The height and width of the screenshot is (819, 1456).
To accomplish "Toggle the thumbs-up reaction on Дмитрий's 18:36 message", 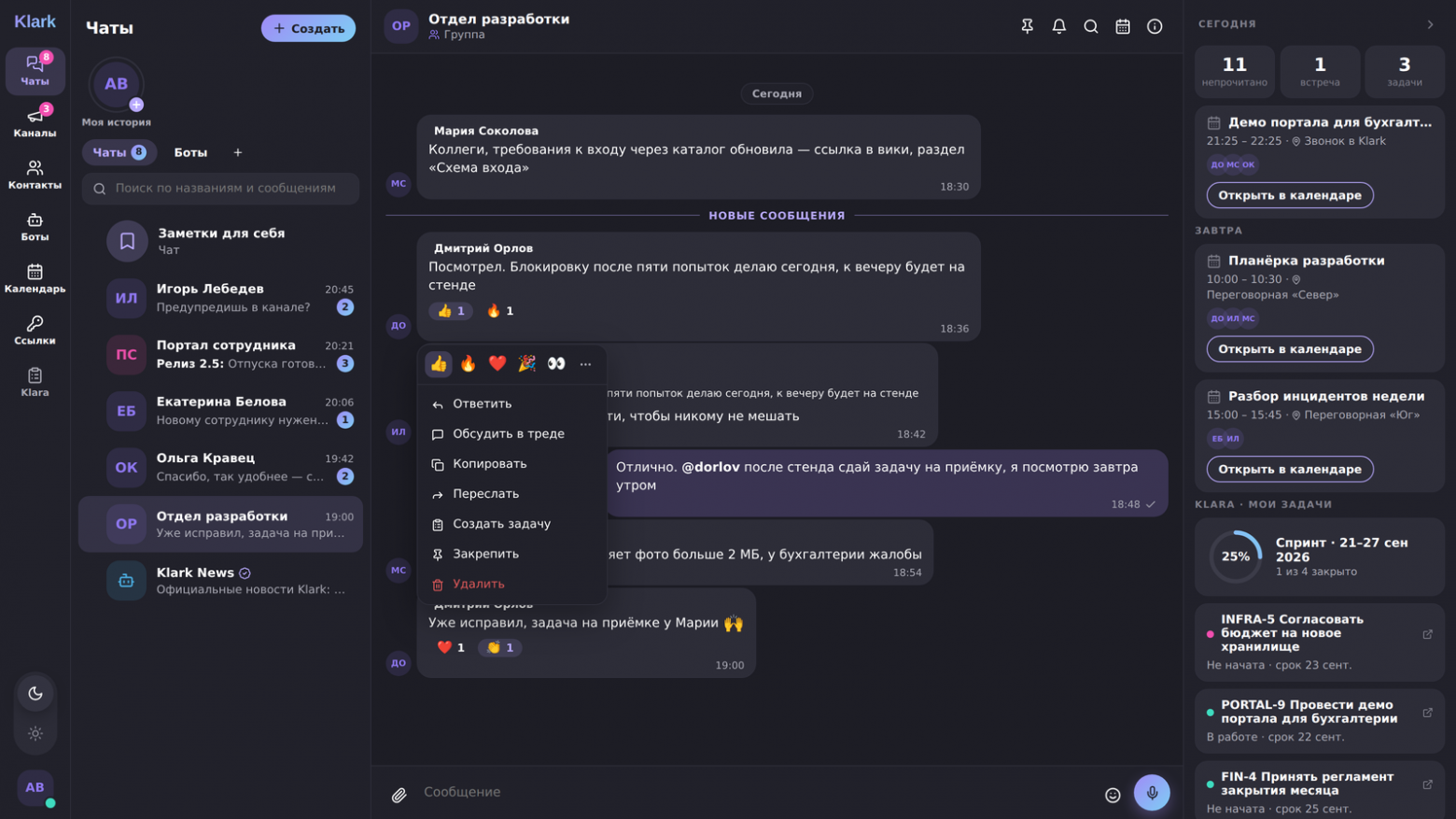I will [x=451, y=311].
